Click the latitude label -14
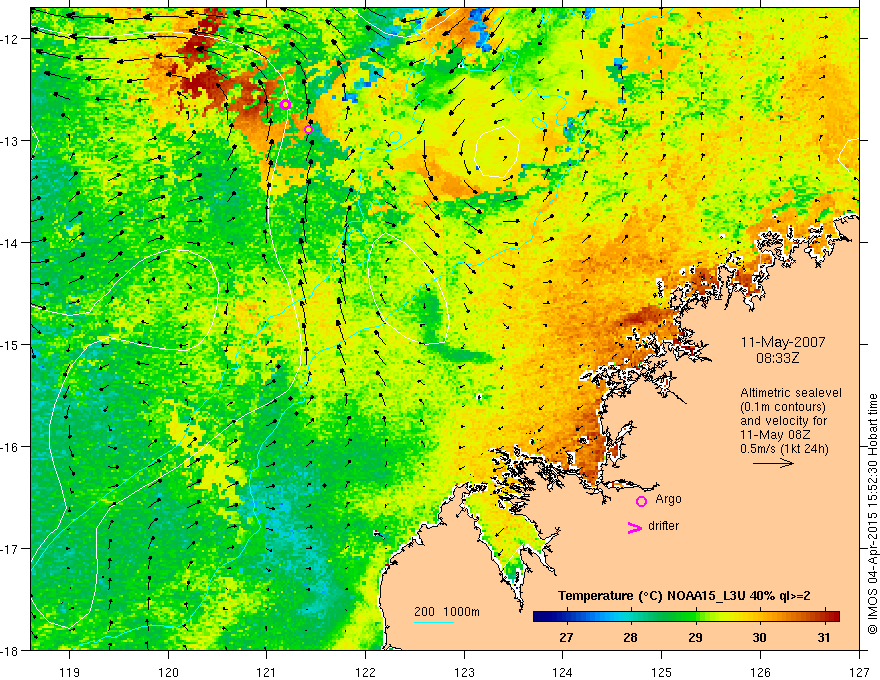Screen dimensions: 880x680 (x=10, y=242)
